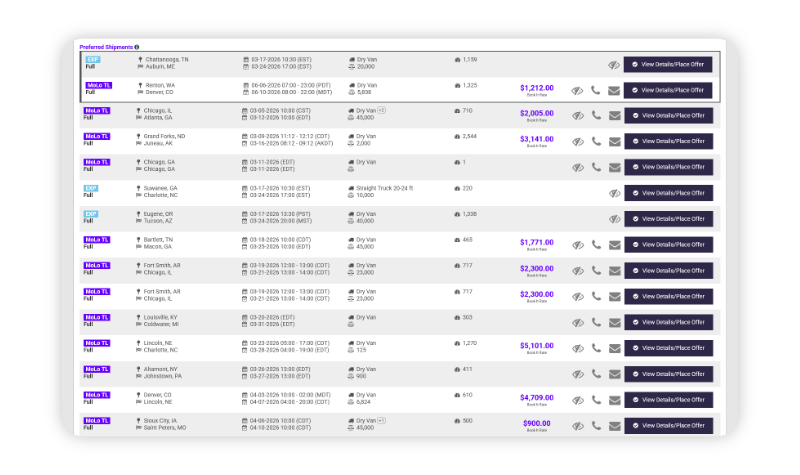Click the phone icon on Sioux City, IA row
This screenshot has width=800, height=475.
(596, 426)
